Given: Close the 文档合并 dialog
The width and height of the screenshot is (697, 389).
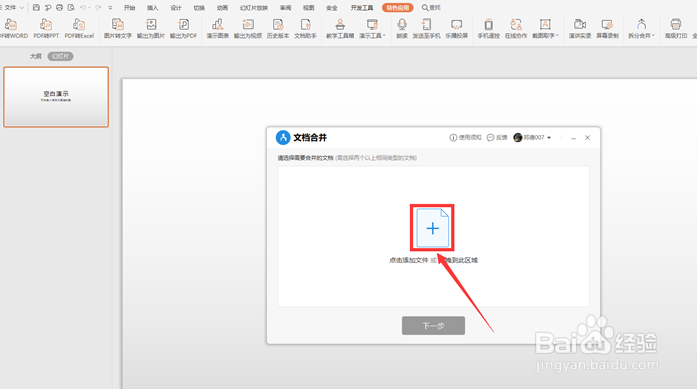Looking at the screenshot, I should [x=587, y=137].
